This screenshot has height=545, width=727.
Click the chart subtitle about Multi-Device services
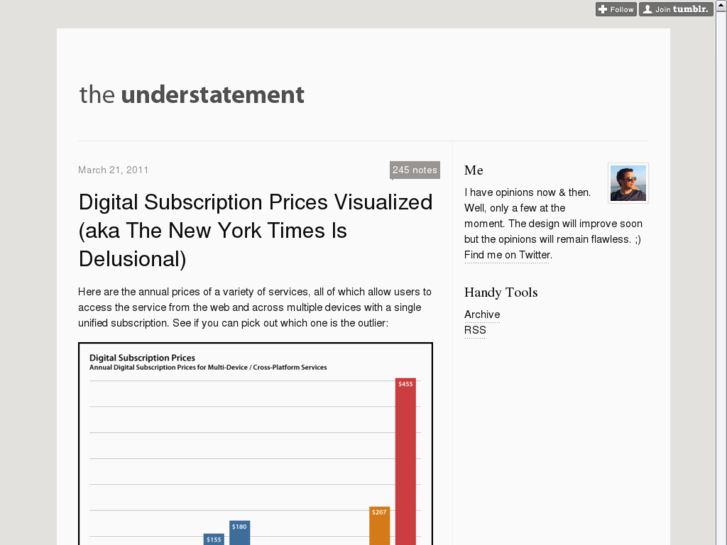pyautogui.click(x=208, y=368)
